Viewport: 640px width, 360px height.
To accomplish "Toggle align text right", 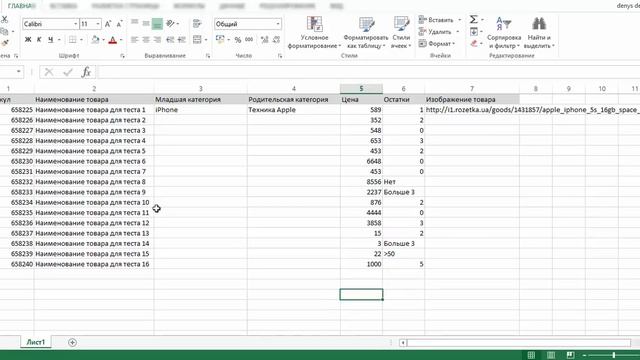I will tap(157, 40).
